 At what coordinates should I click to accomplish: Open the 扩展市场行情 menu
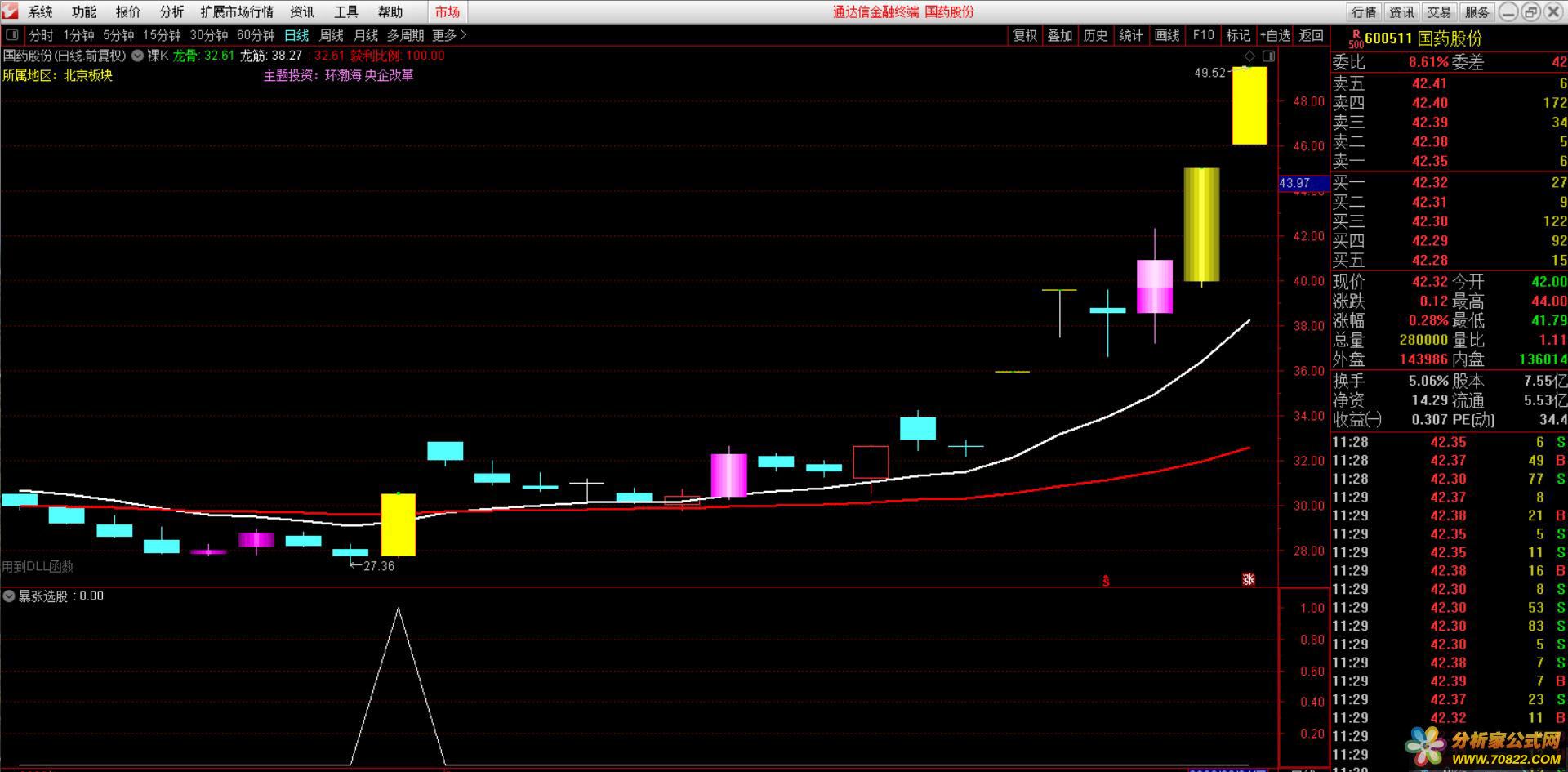(x=237, y=11)
